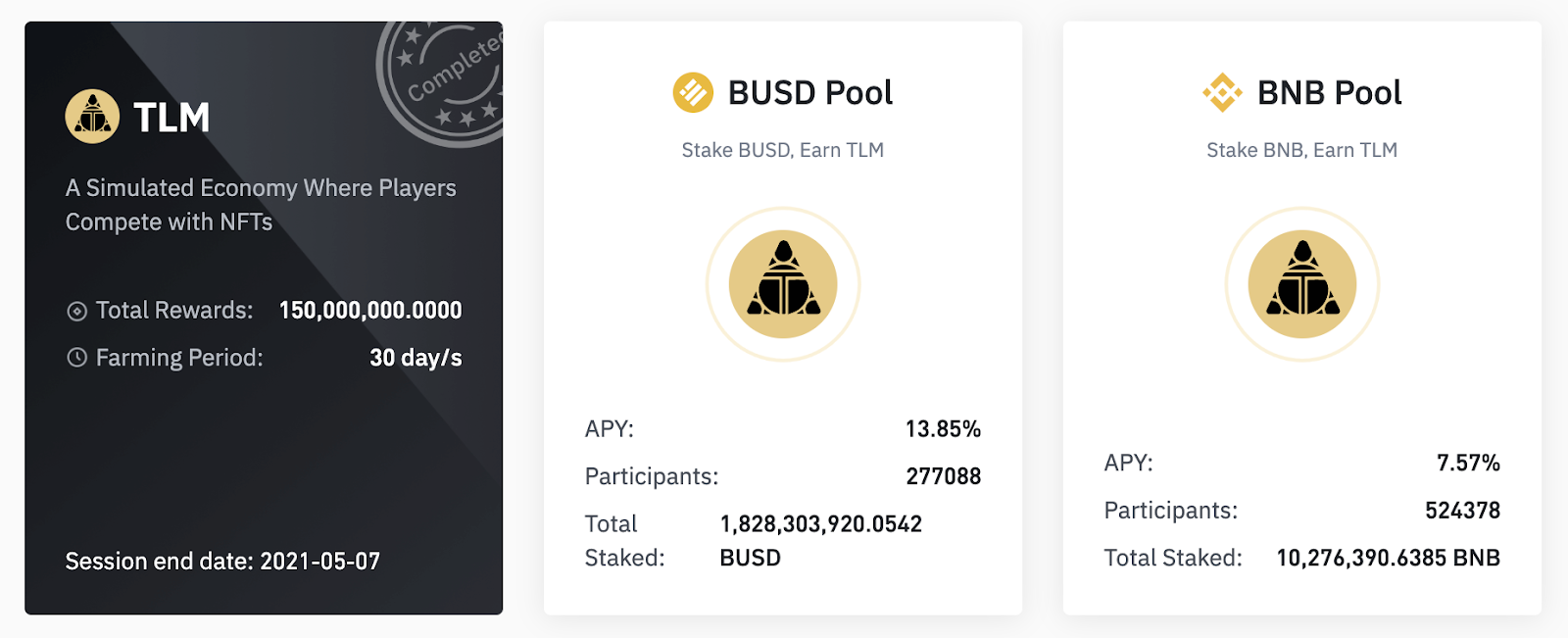Click the 10,276,390.6385 BNB staked amount
This screenshot has width=1568, height=638.
pos(1388,558)
